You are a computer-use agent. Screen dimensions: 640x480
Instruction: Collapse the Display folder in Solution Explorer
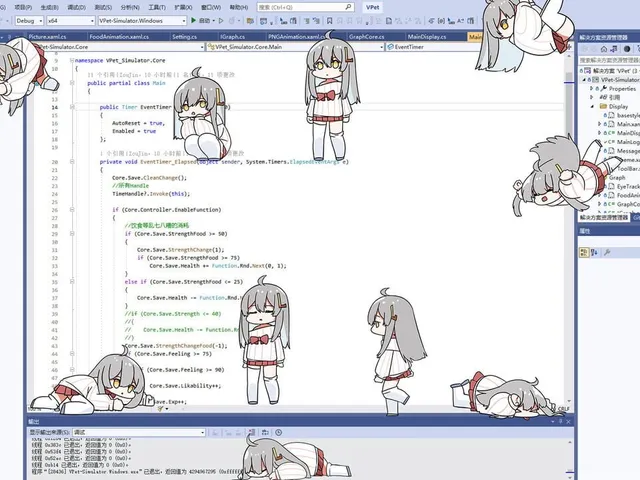click(x=592, y=106)
